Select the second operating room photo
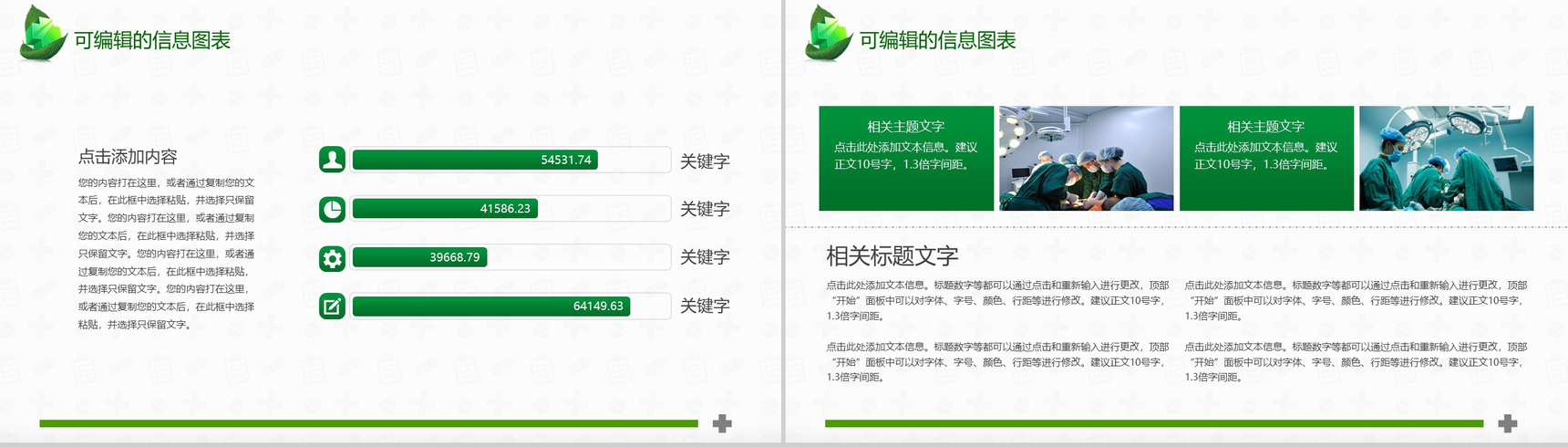Image resolution: width=1568 pixels, height=447 pixels. tap(1446, 159)
